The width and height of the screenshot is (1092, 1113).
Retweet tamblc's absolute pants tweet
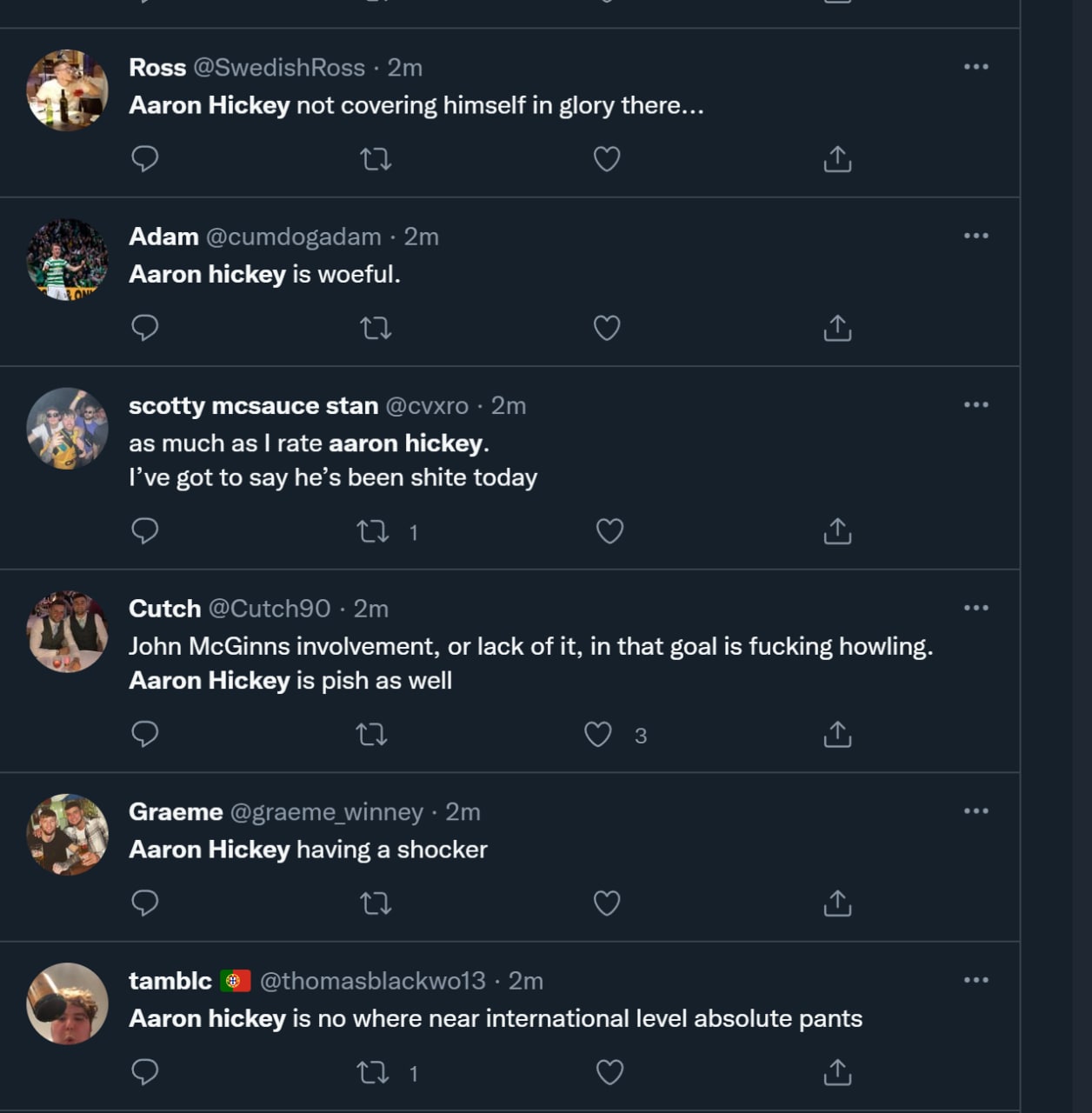click(373, 1073)
